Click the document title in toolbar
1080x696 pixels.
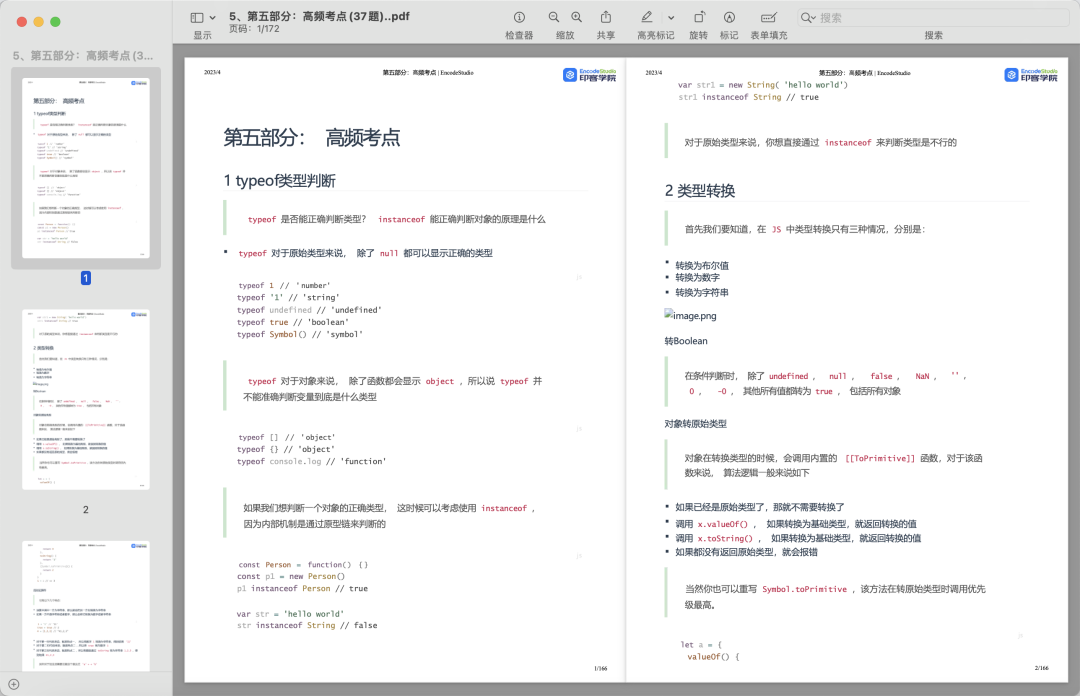tap(320, 16)
